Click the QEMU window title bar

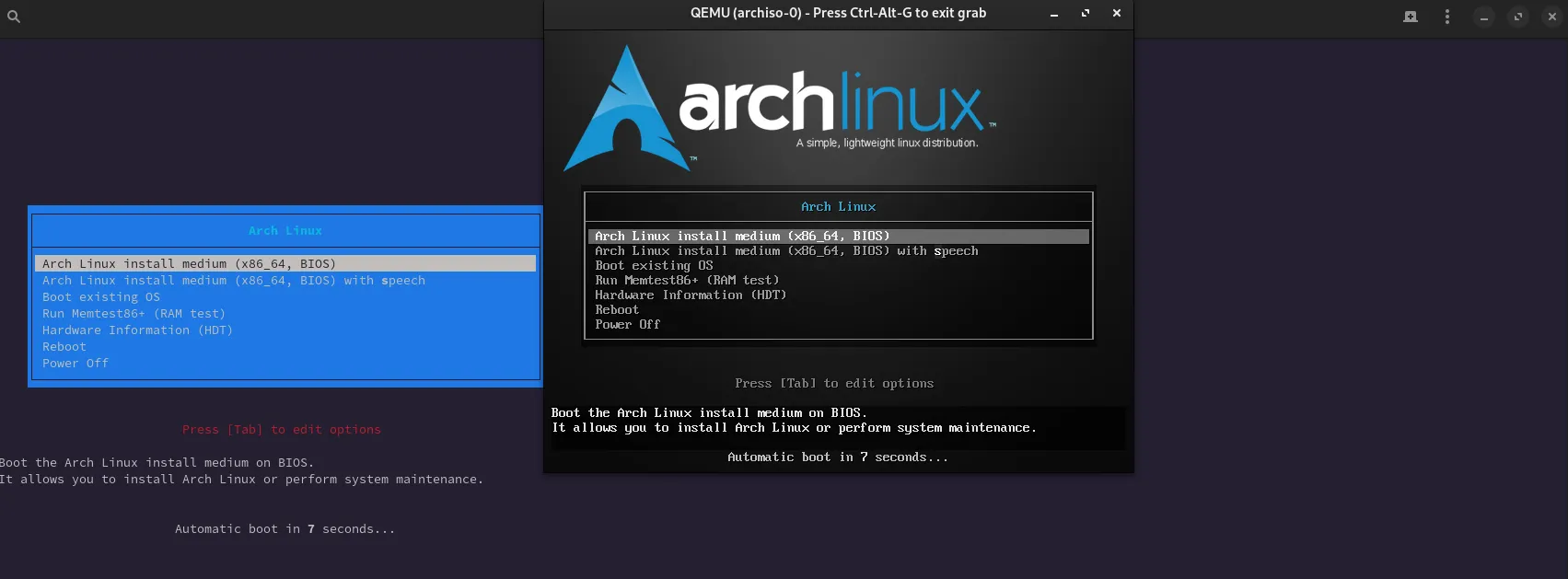pos(838,14)
